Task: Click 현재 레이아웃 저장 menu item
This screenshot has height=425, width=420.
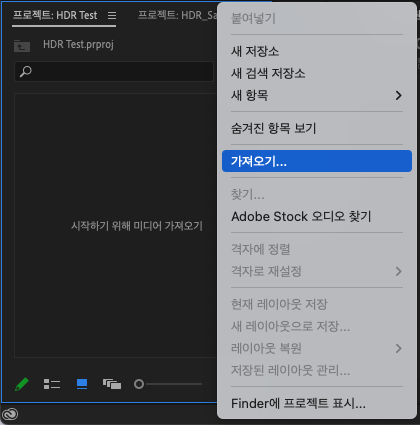Action: pyautogui.click(x=317, y=304)
